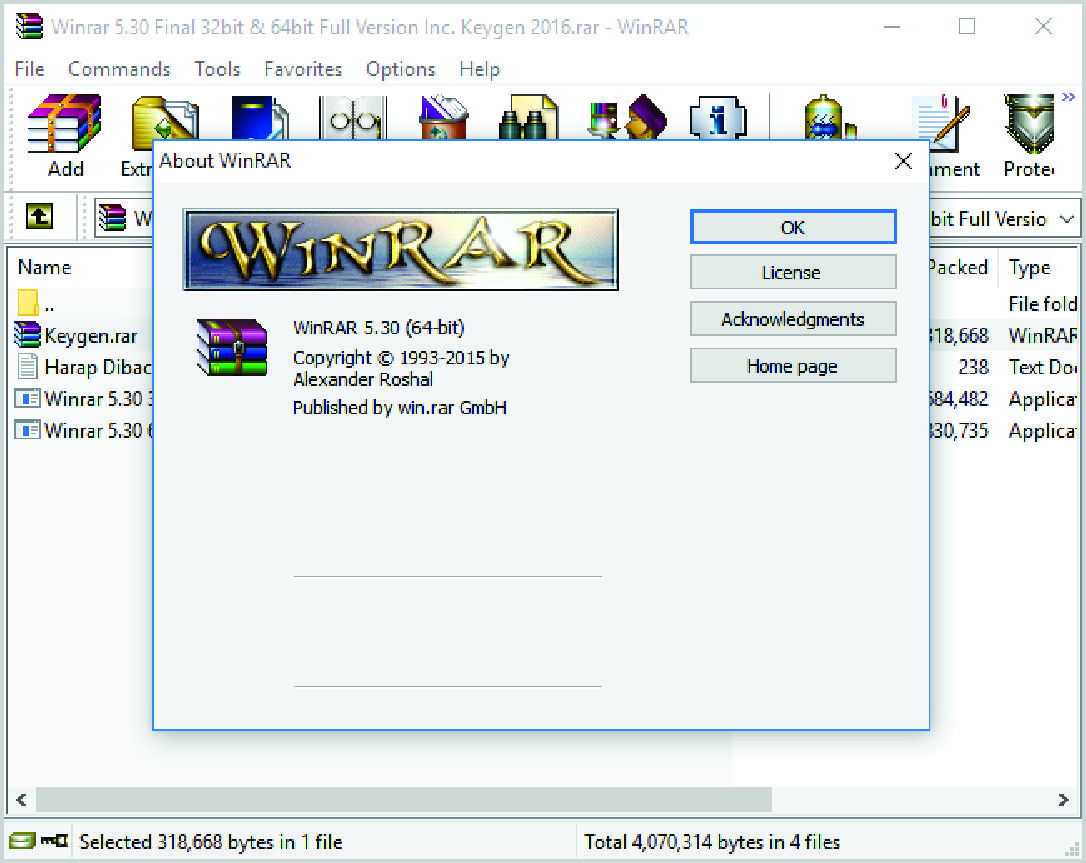Click the archive Info icon
This screenshot has height=863, width=1086.
[716, 118]
